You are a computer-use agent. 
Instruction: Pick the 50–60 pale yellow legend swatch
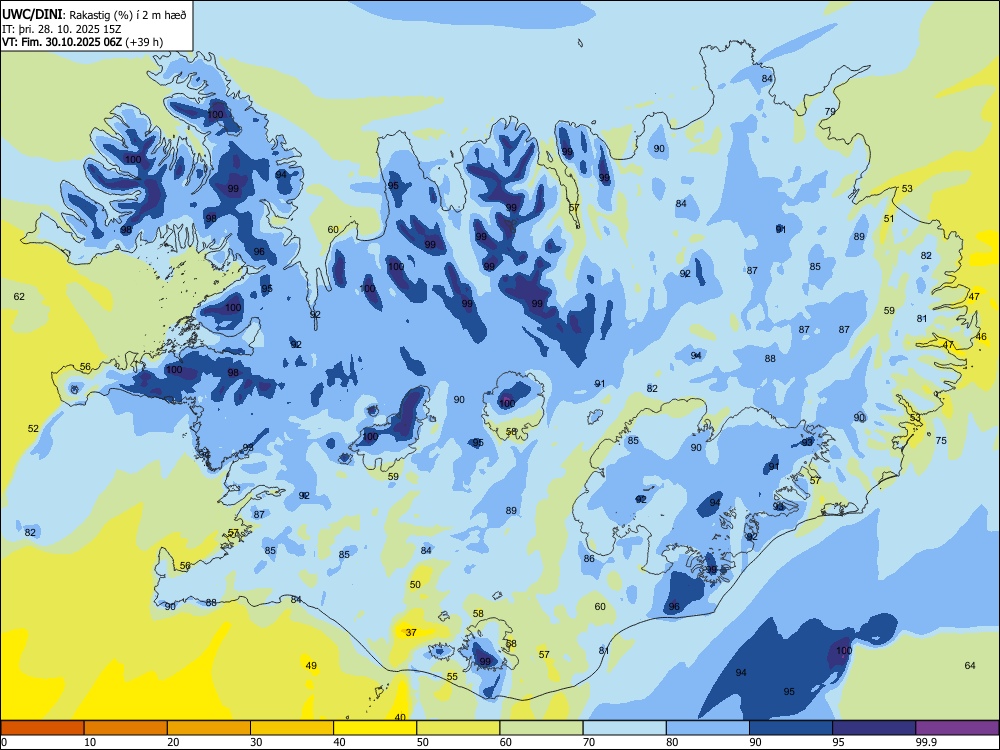459,728
